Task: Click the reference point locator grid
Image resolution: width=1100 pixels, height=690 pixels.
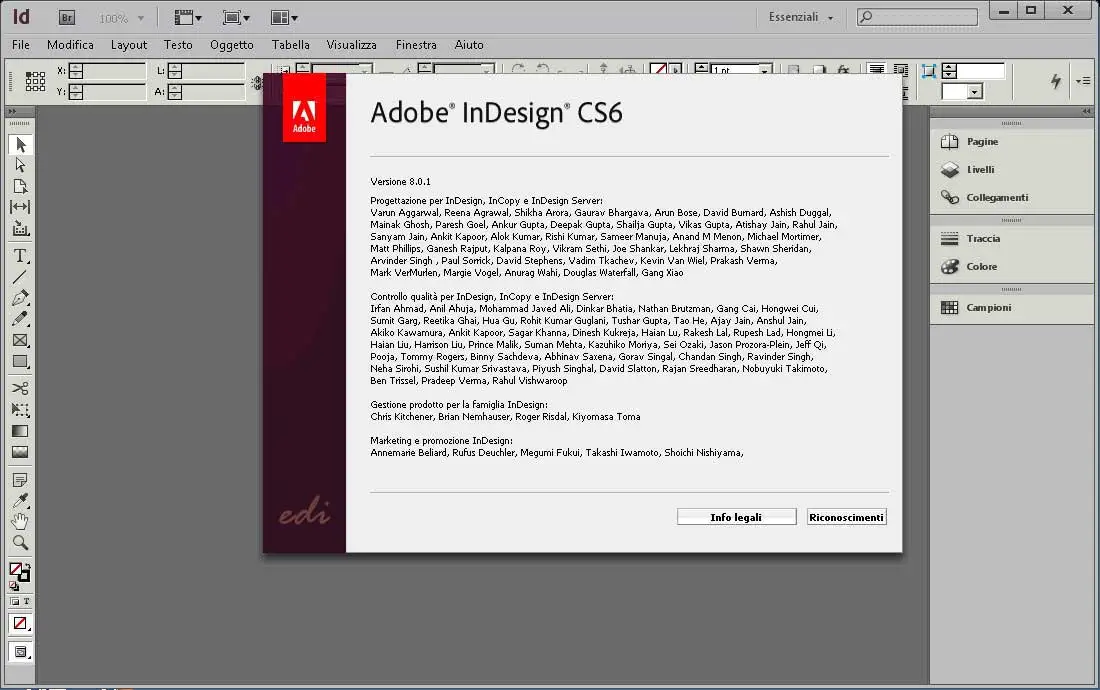Action: click(35, 81)
